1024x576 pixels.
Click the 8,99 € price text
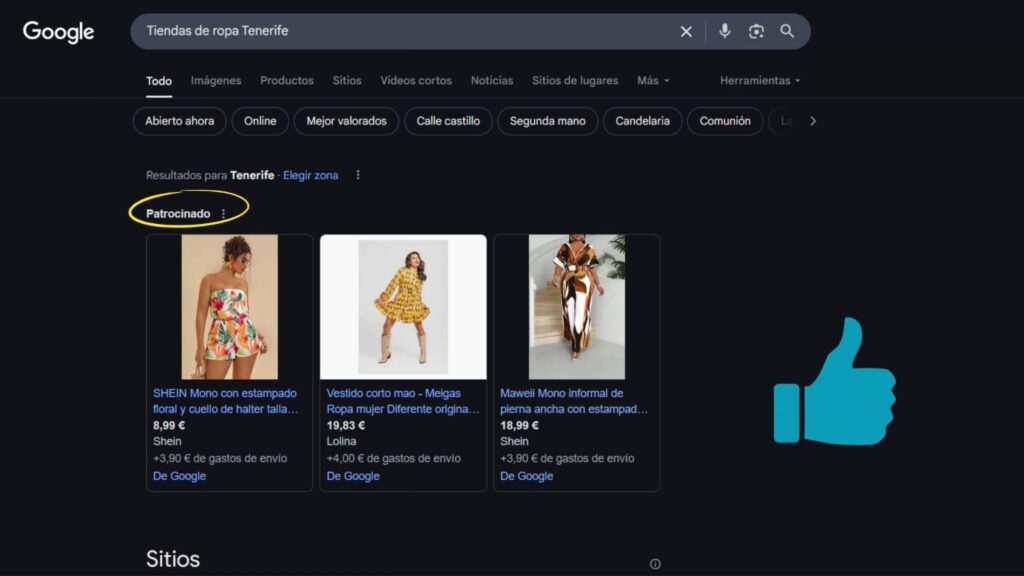coord(168,425)
